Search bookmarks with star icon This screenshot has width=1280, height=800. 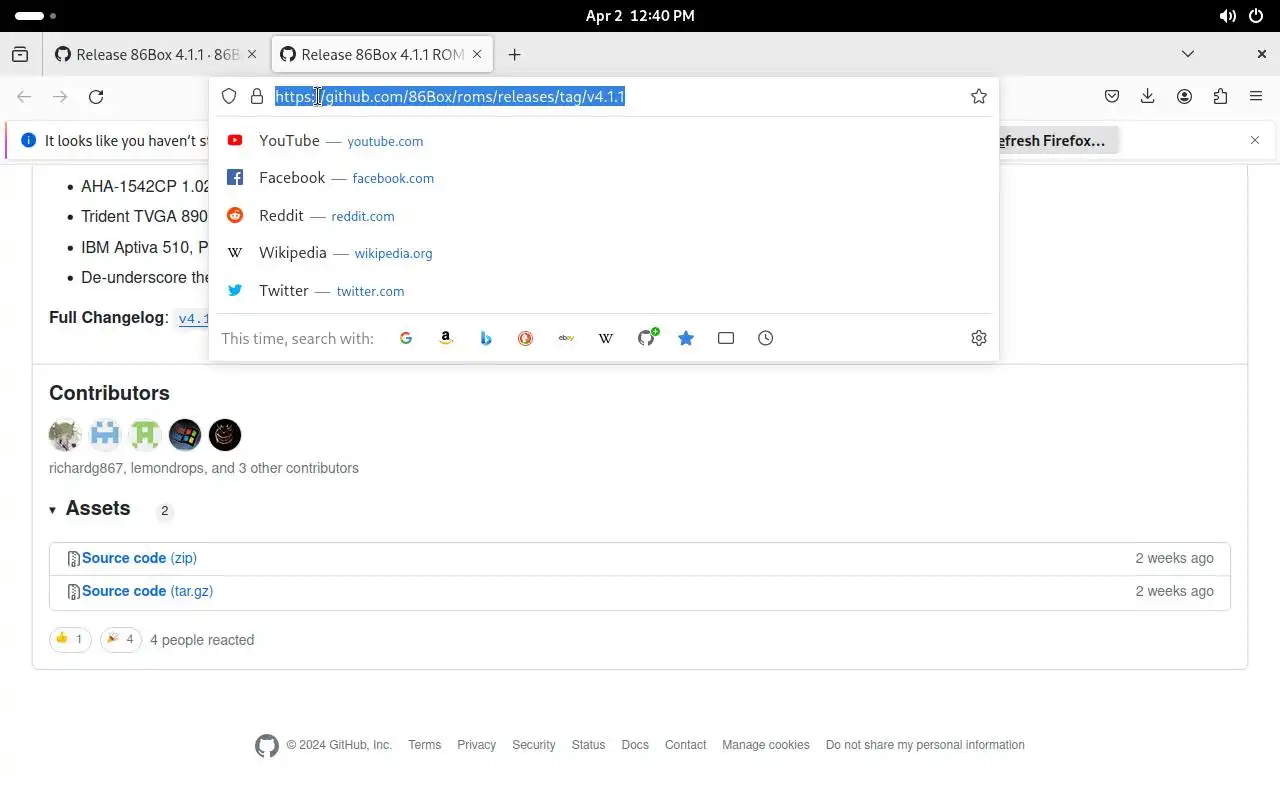click(x=686, y=338)
